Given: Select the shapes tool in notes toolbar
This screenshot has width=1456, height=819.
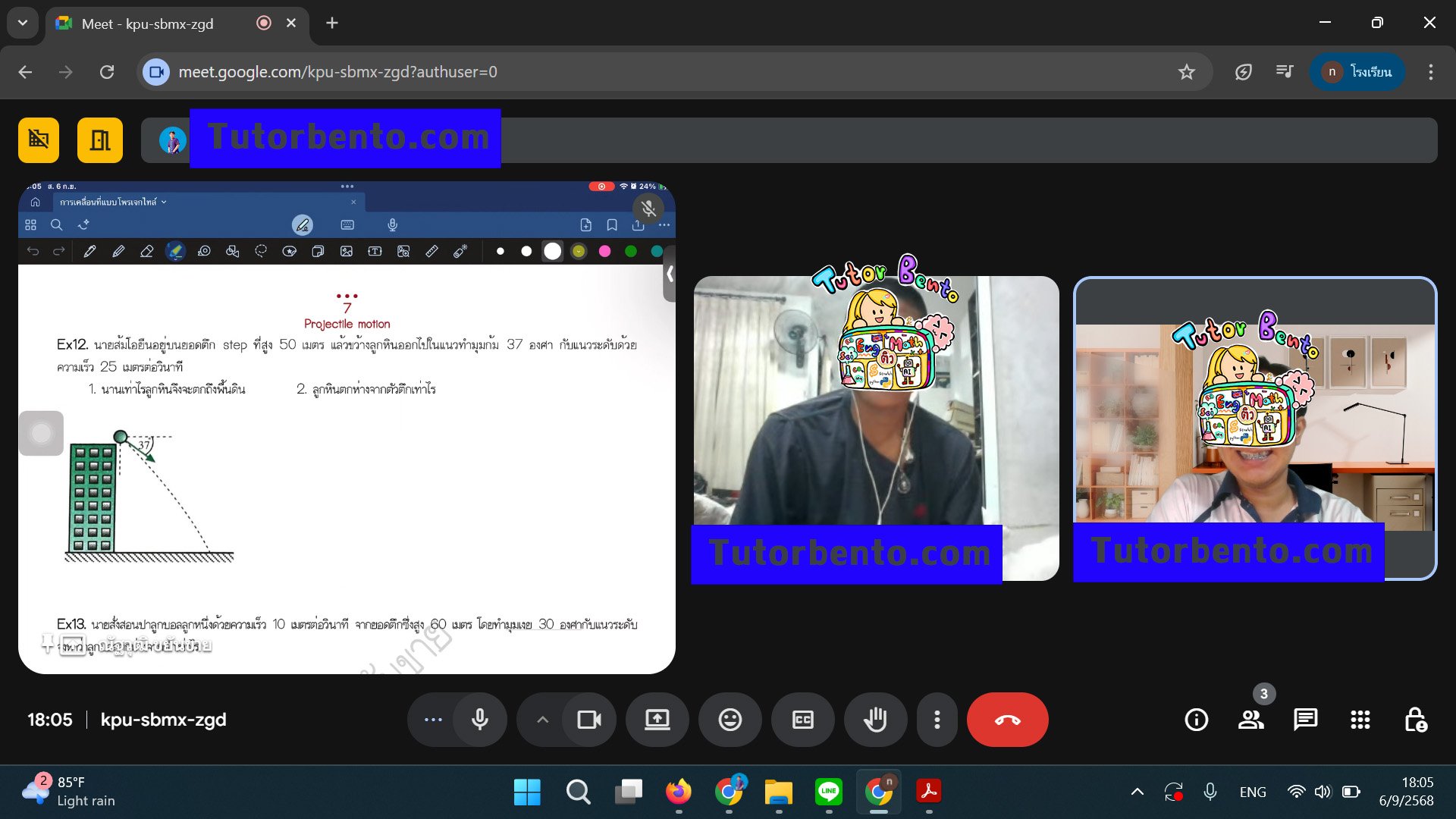Looking at the screenshot, I should [x=233, y=251].
